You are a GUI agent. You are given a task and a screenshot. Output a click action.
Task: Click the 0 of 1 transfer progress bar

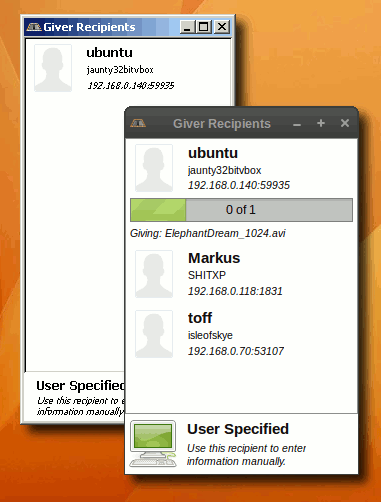pyautogui.click(x=241, y=210)
